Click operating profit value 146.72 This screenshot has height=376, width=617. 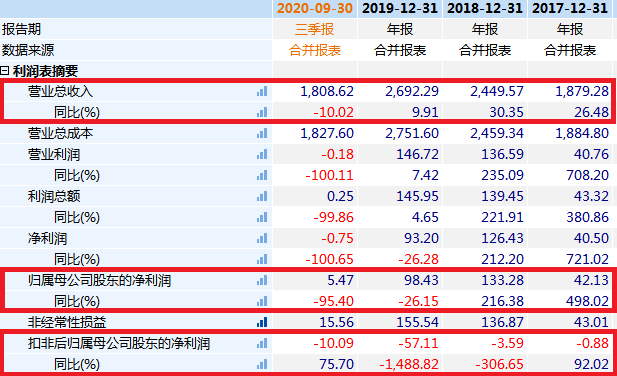click(417, 154)
